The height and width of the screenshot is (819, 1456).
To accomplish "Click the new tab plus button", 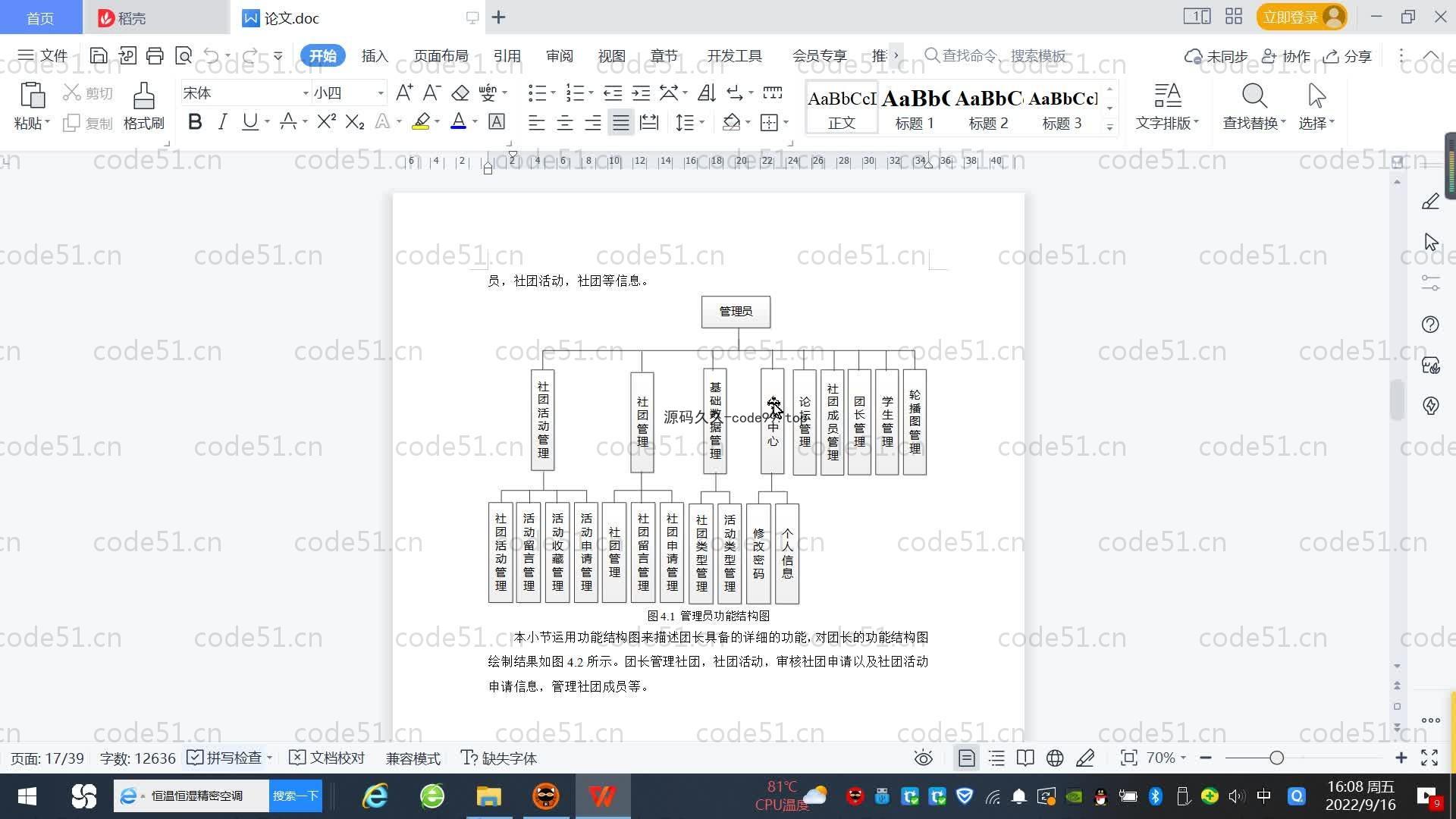I will coord(498,17).
